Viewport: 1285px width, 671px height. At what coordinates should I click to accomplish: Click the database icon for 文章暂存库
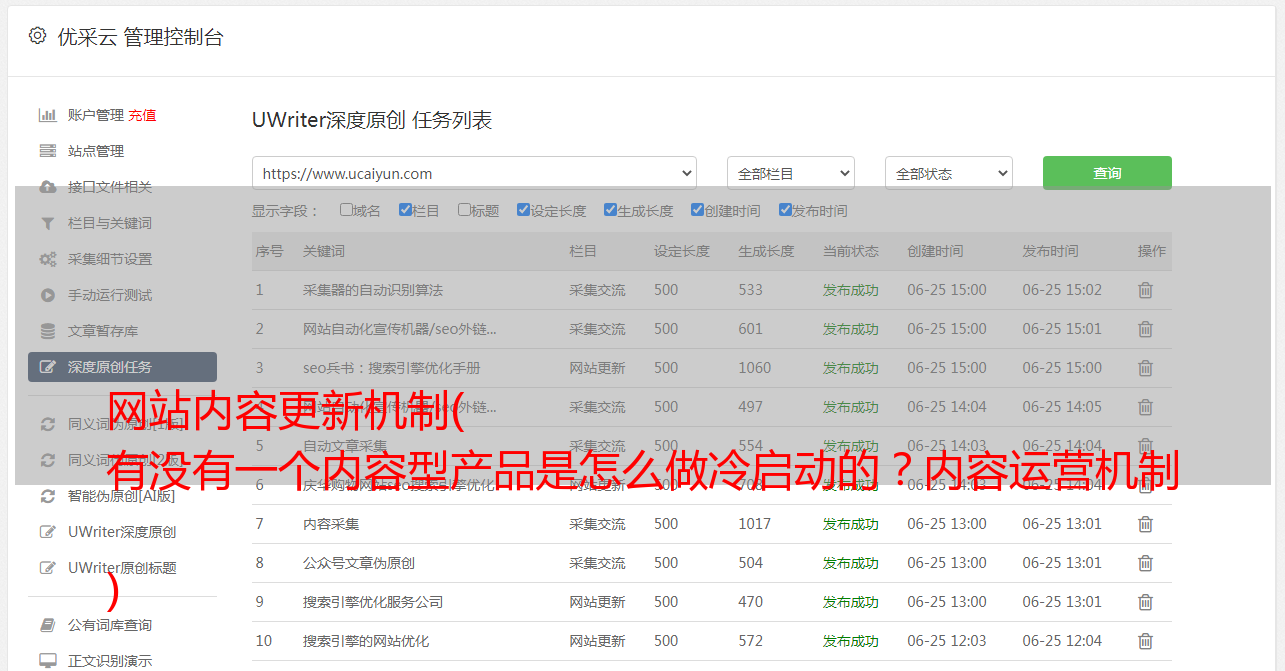[x=47, y=331]
